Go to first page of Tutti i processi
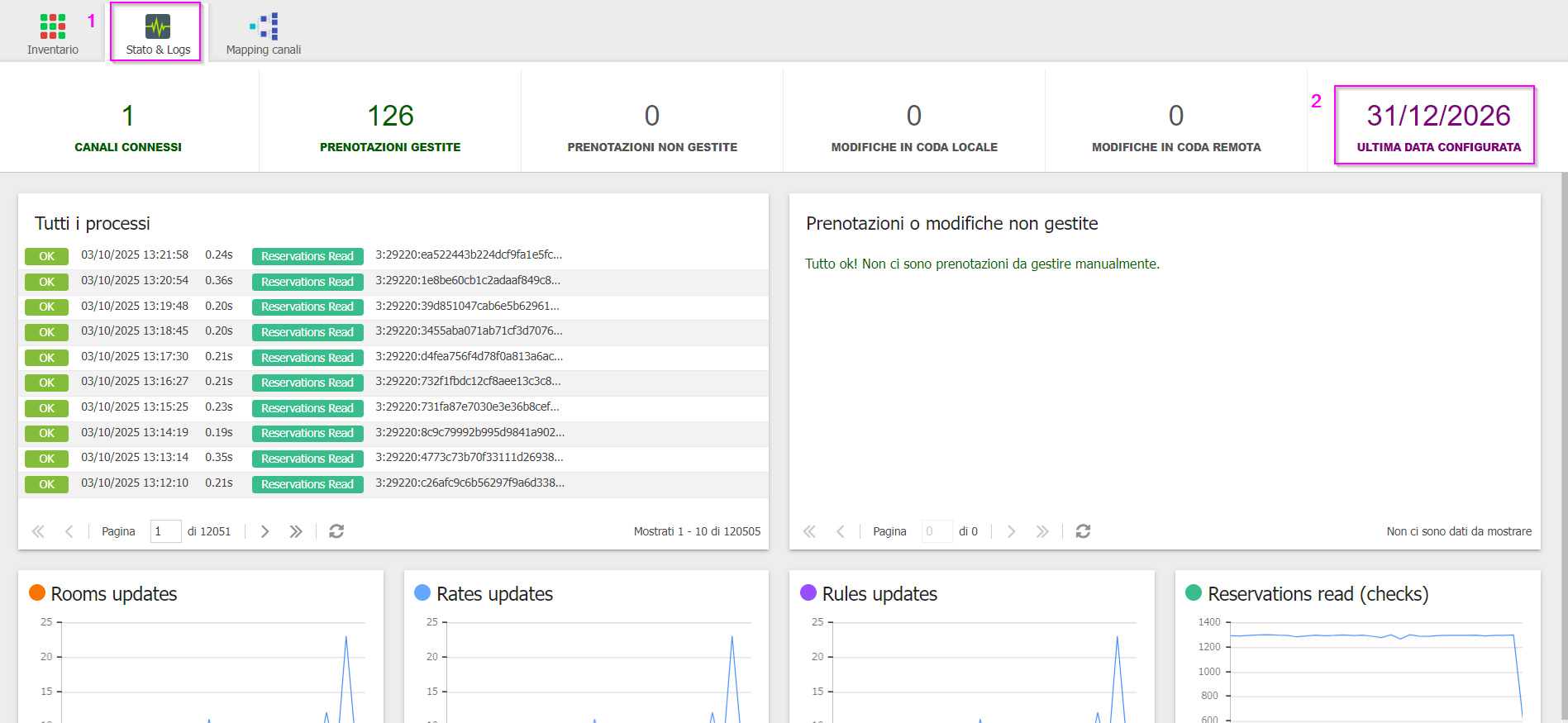The image size is (1568, 723). tap(38, 531)
